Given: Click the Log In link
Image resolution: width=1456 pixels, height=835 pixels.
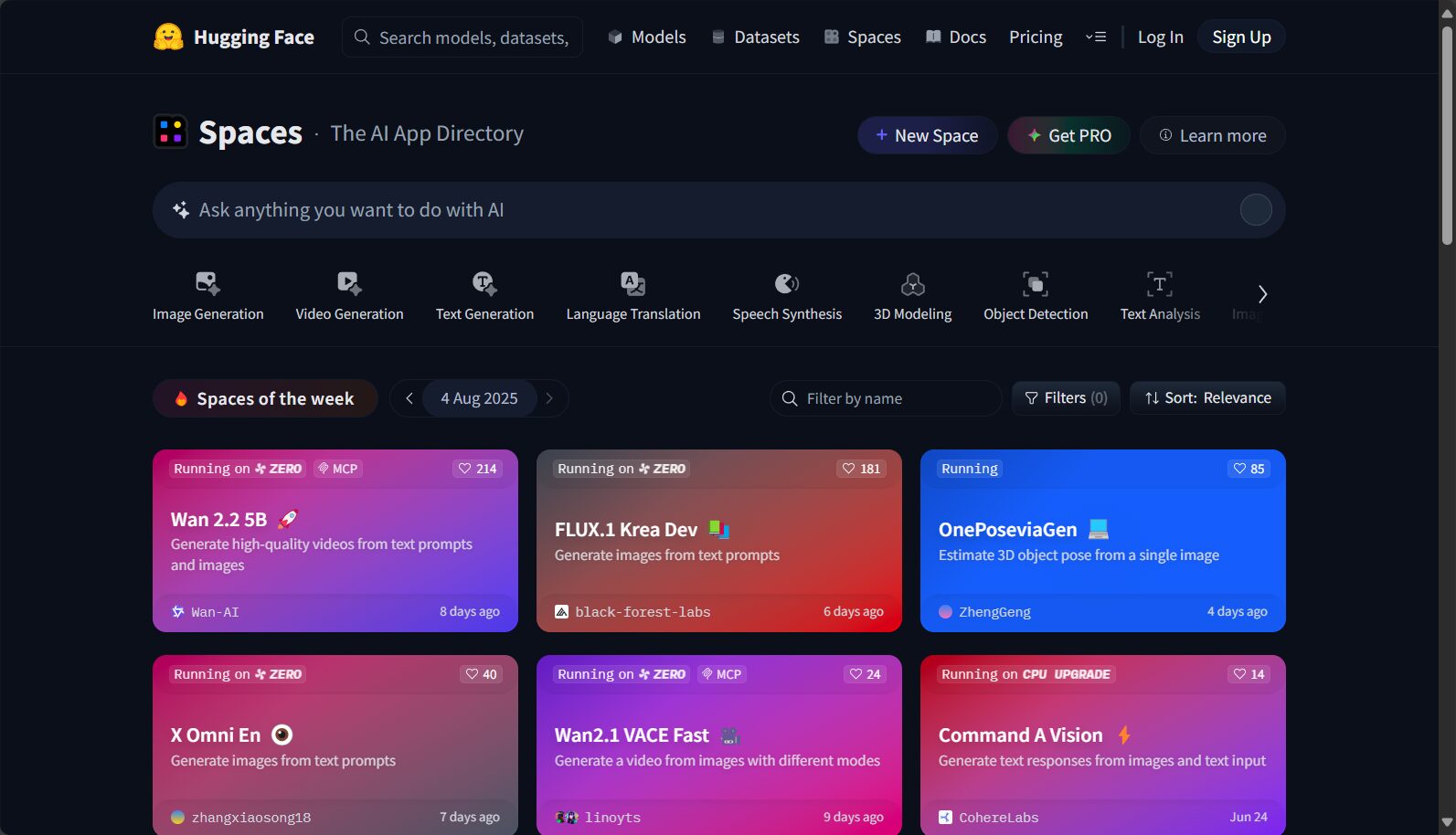Looking at the screenshot, I should point(1161,37).
